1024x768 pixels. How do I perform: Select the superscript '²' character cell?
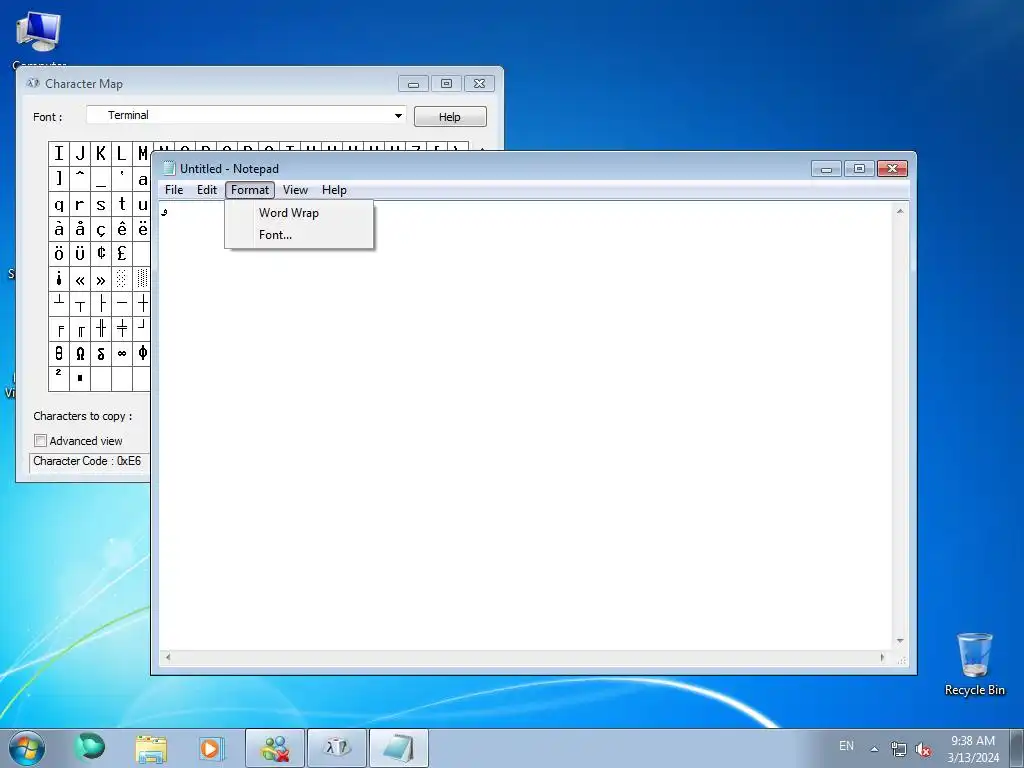click(59, 379)
